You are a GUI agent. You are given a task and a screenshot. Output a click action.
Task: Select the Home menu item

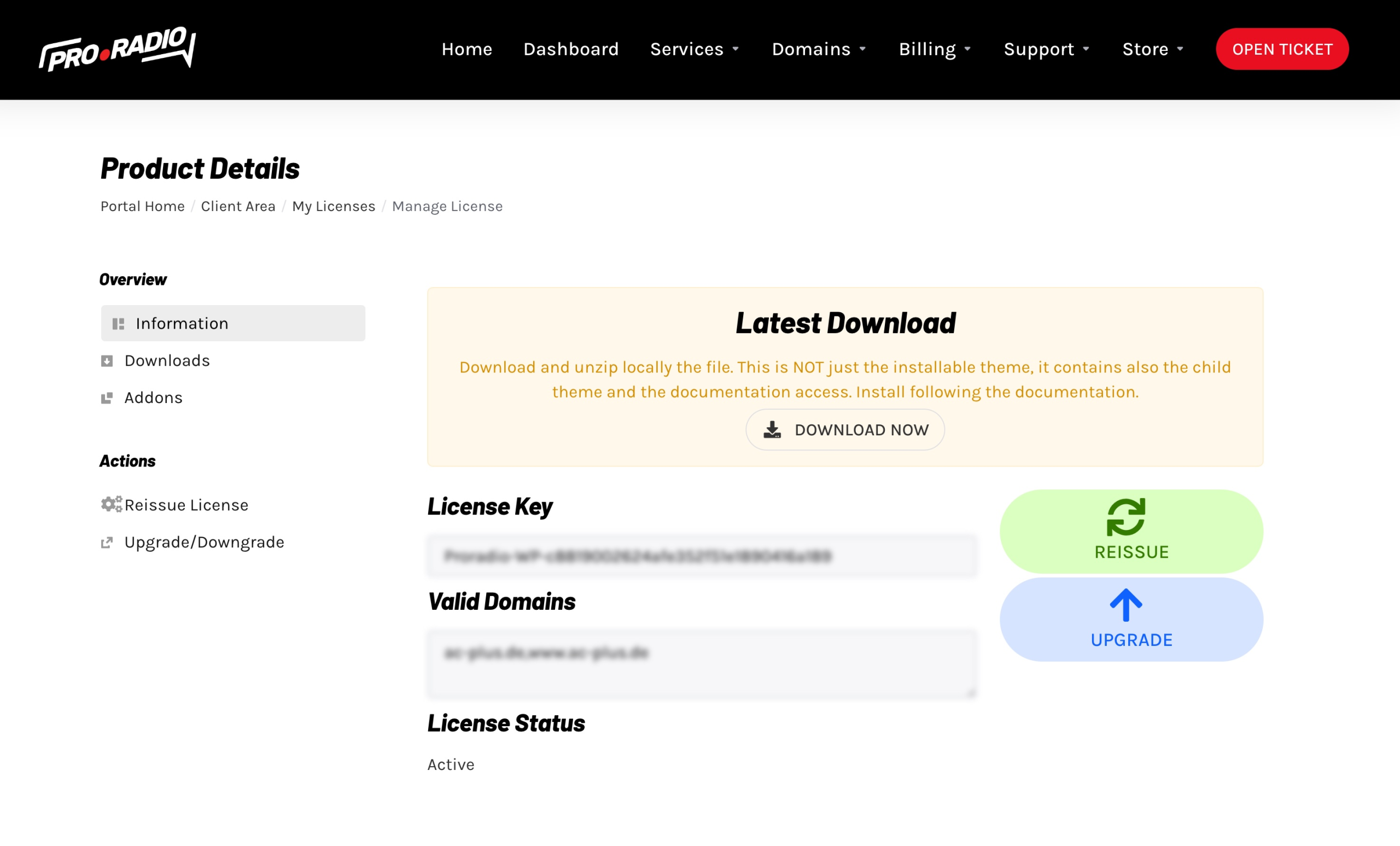pyautogui.click(x=466, y=49)
